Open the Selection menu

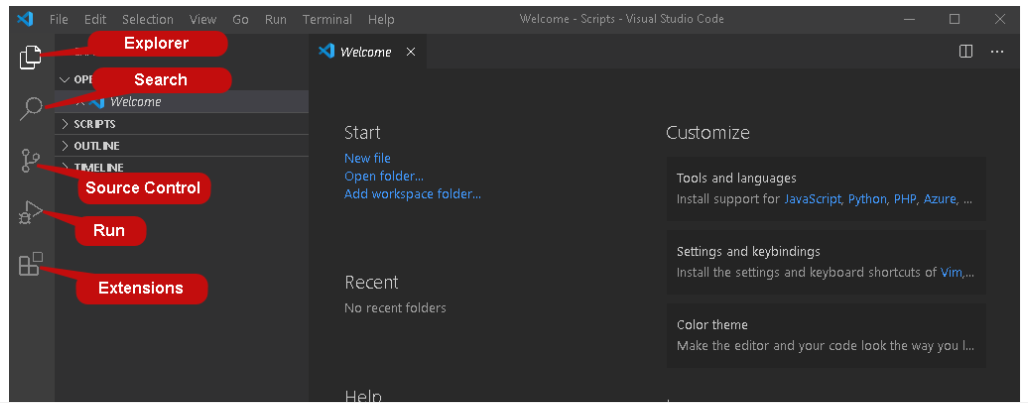(x=148, y=19)
